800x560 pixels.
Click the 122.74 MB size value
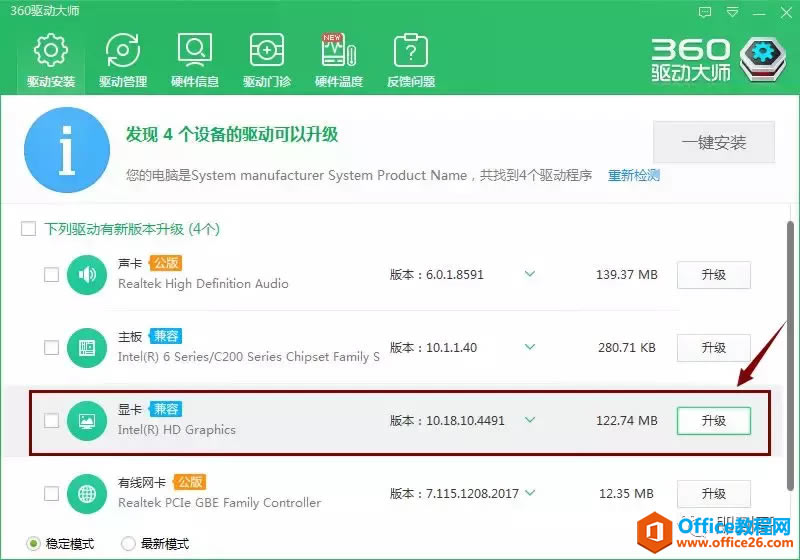pyautogui.click(x=627, y=421)
